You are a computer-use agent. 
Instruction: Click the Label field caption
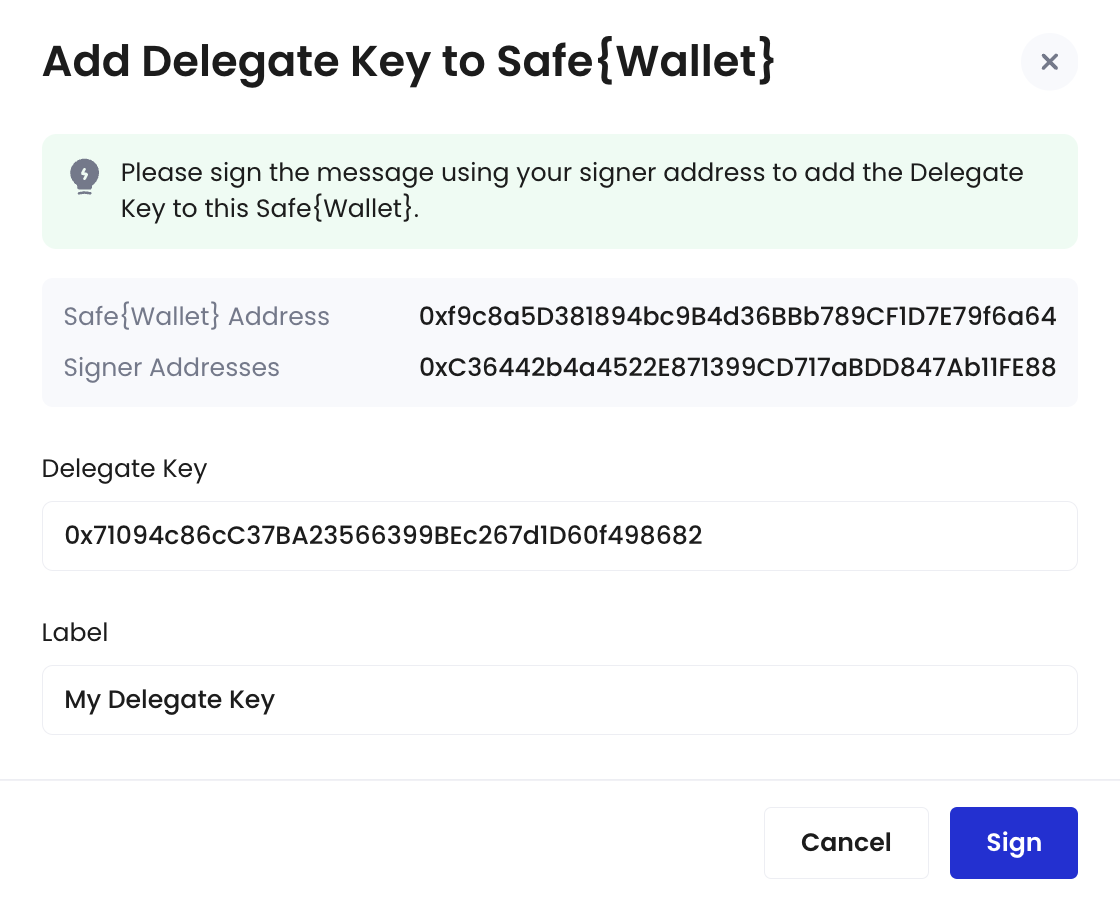[75, 632]
